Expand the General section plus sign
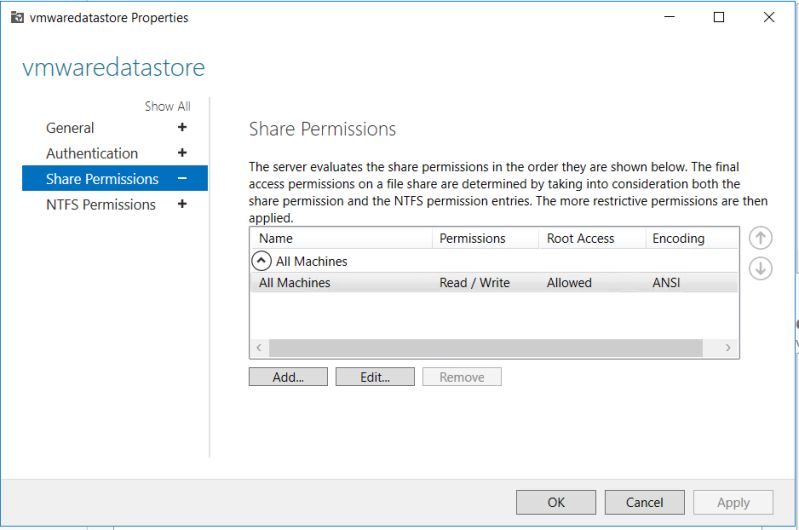 click(x=182, y=127)
